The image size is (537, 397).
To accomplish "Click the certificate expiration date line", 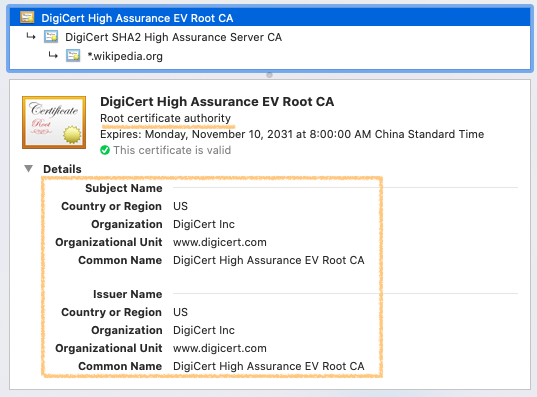I will pyautogui.click(x=292, y=134).
